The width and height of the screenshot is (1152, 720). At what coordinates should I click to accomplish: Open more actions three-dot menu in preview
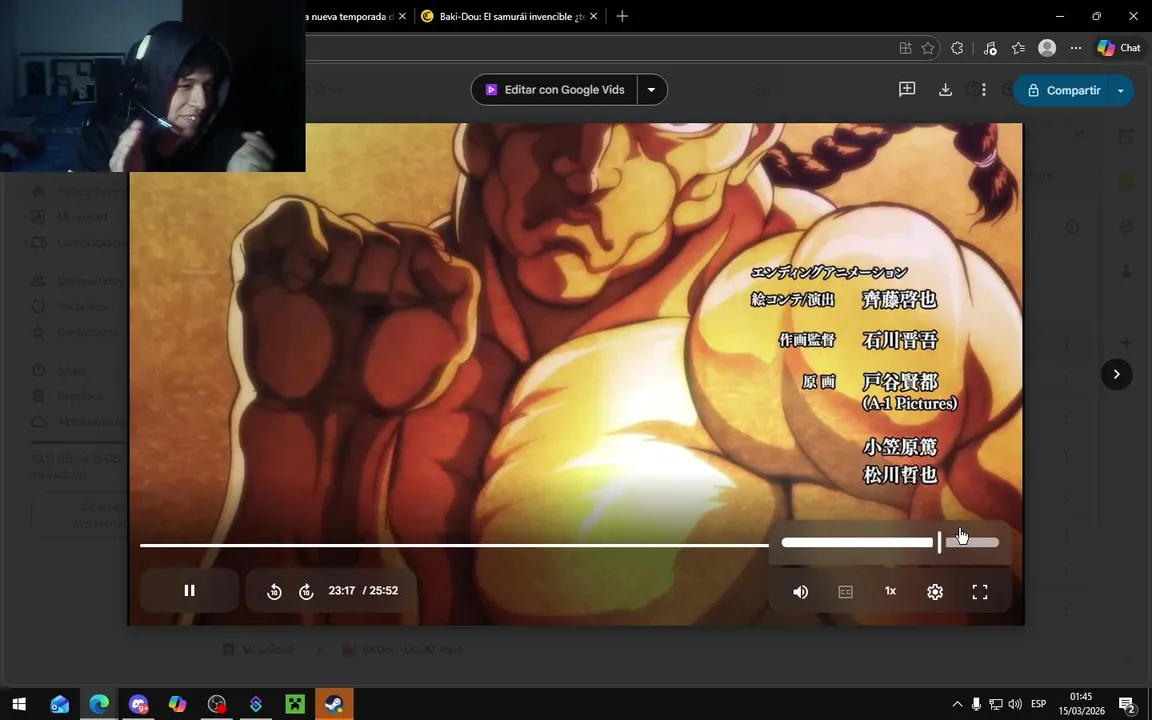tap(984, 90)
